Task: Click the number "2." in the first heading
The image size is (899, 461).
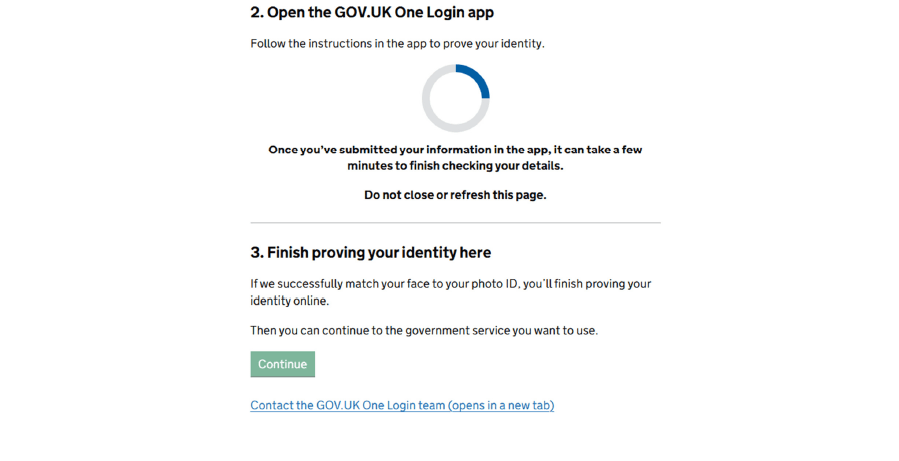Action: click(257, 13)
